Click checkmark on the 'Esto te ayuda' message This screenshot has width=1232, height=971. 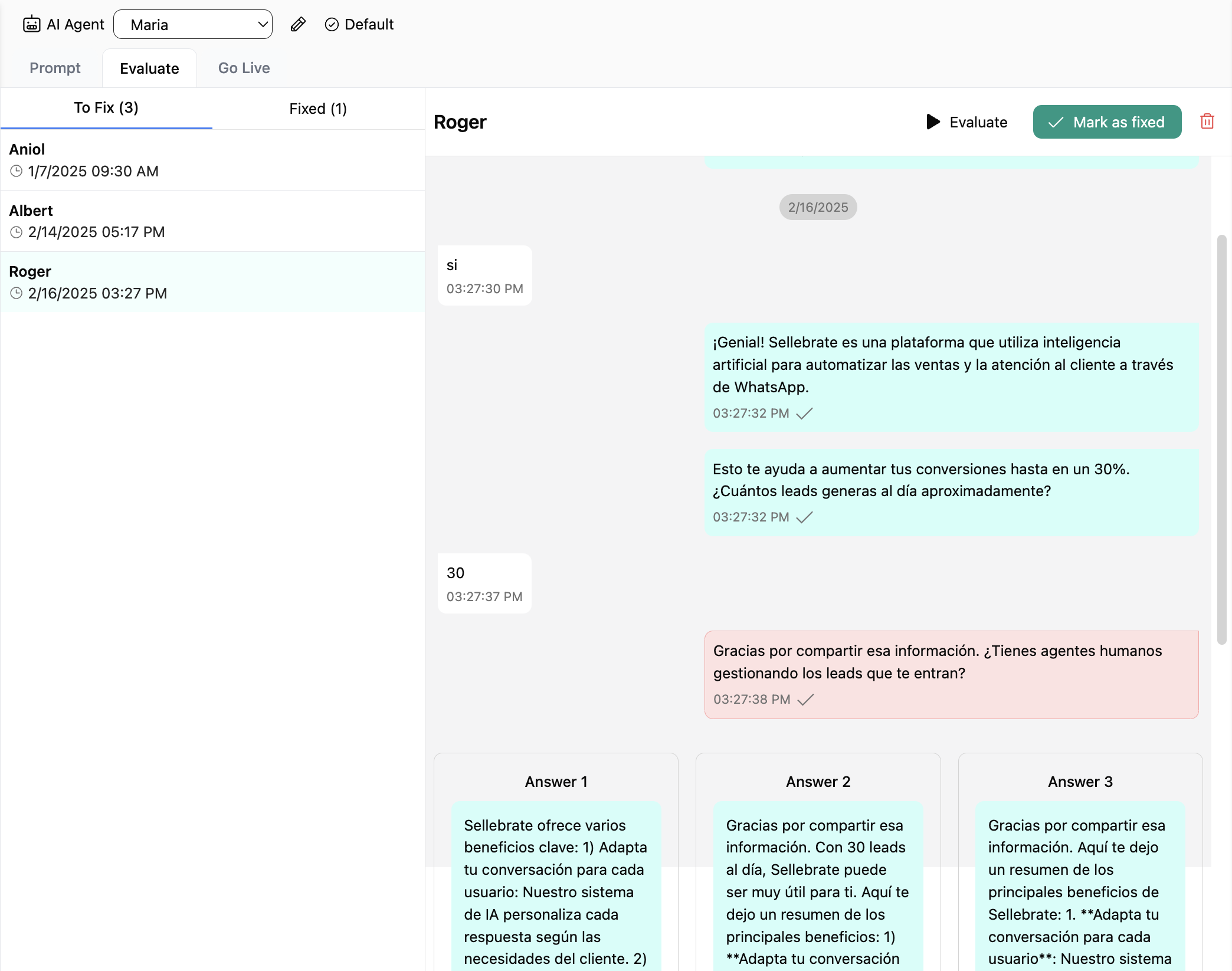pyautogui.click(x=804, y=517)
